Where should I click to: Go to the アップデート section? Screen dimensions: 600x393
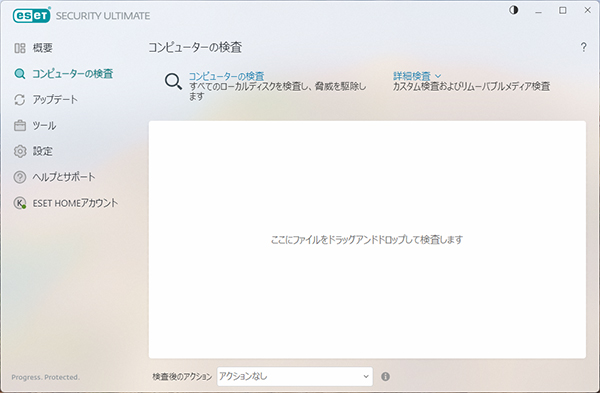pyautogui.click(x=55, y=99)
